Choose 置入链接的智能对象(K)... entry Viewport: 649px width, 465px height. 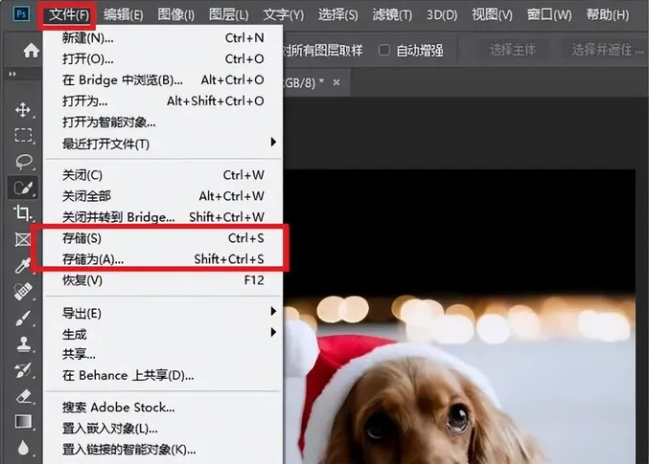pyautogui.click(x=163, y=450)
